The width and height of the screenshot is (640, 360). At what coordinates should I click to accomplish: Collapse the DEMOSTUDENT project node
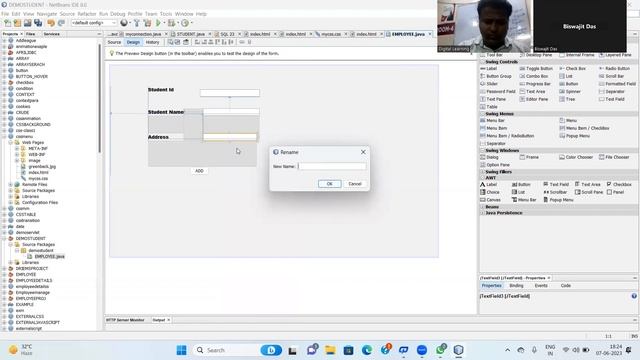(4, 238)
